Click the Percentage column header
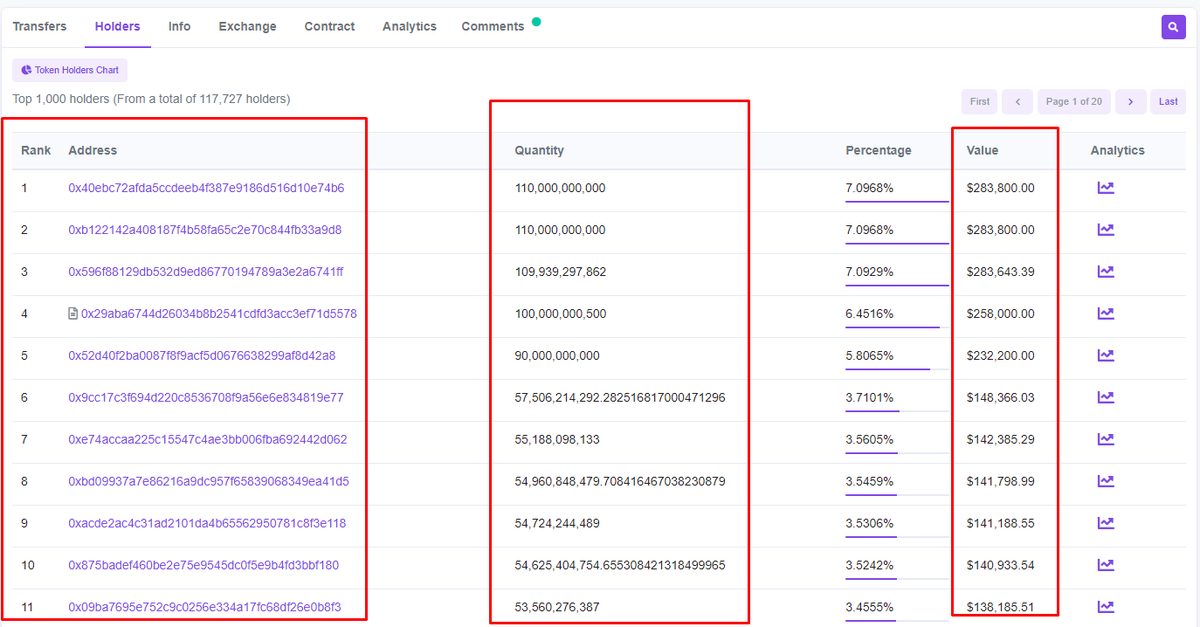The width and height of the screenshot is (1200, 627). 879,151
